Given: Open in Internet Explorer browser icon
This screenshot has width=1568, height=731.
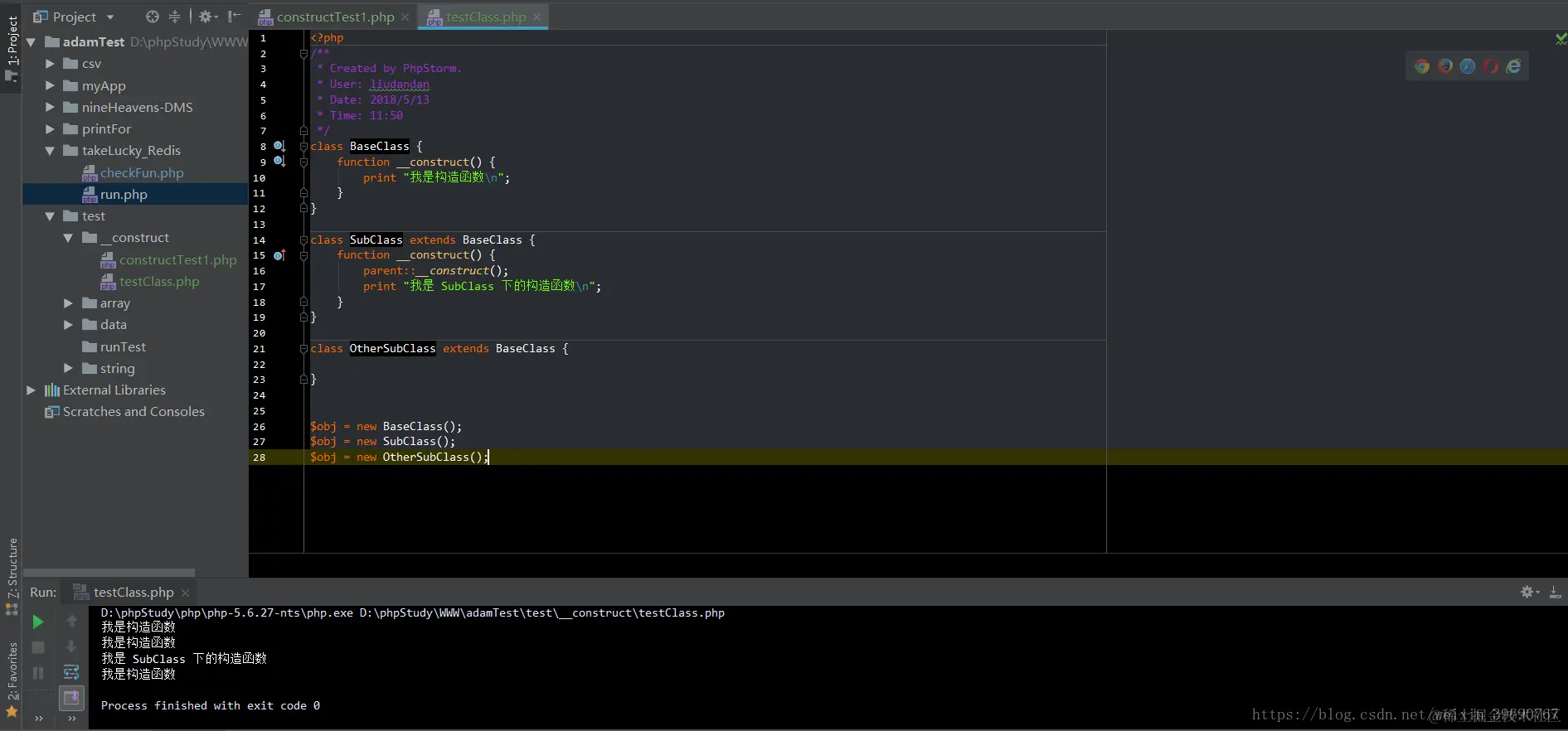Looking at the screenshot, I should pyautogui.click(x=1513, y=66).
